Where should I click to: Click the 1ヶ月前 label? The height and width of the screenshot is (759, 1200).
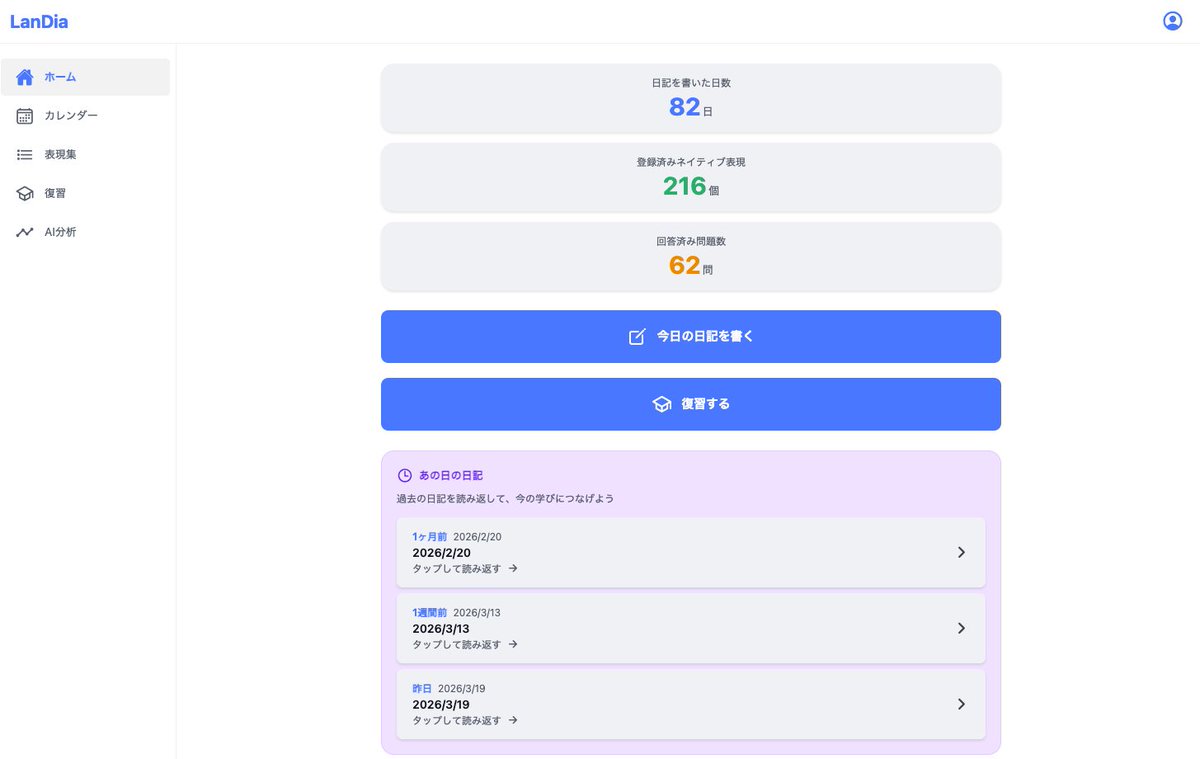(429, 537)
